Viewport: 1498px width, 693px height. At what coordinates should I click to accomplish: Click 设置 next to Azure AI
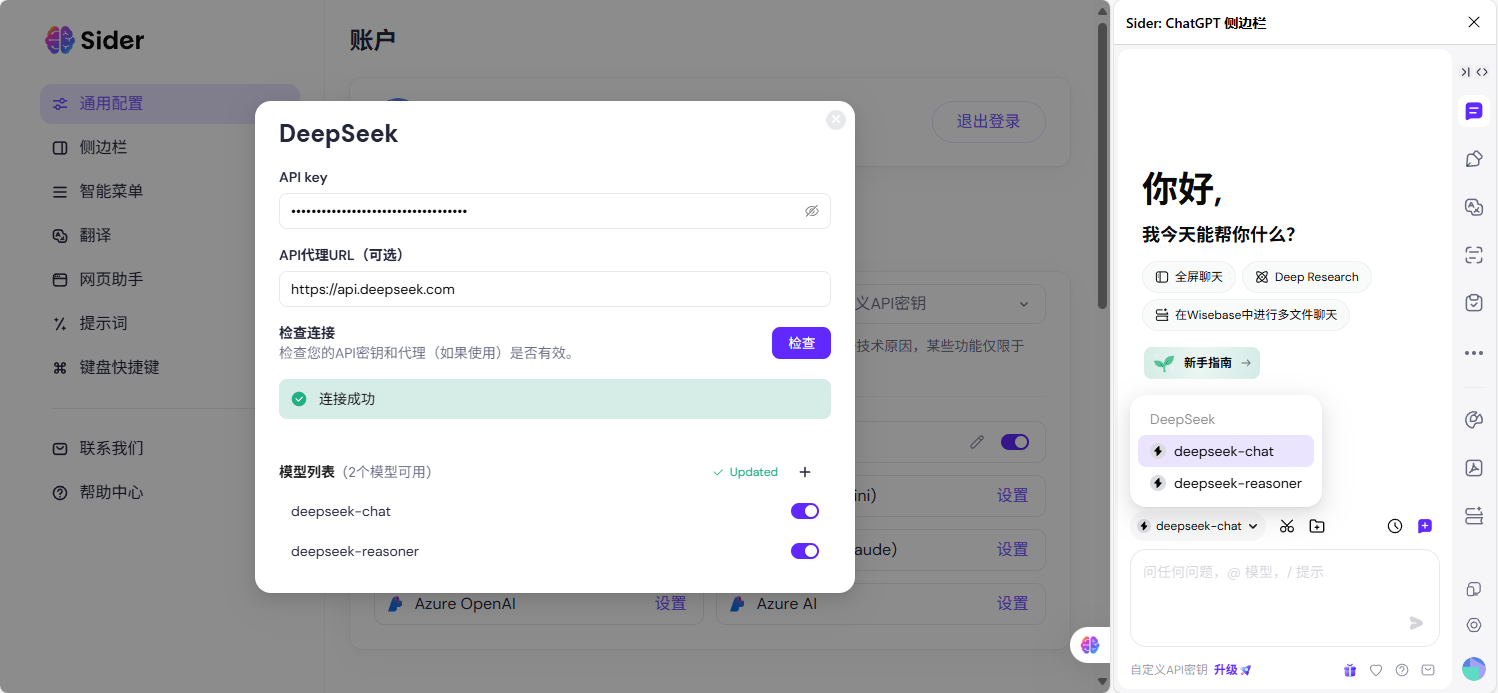click(1013, 604)
